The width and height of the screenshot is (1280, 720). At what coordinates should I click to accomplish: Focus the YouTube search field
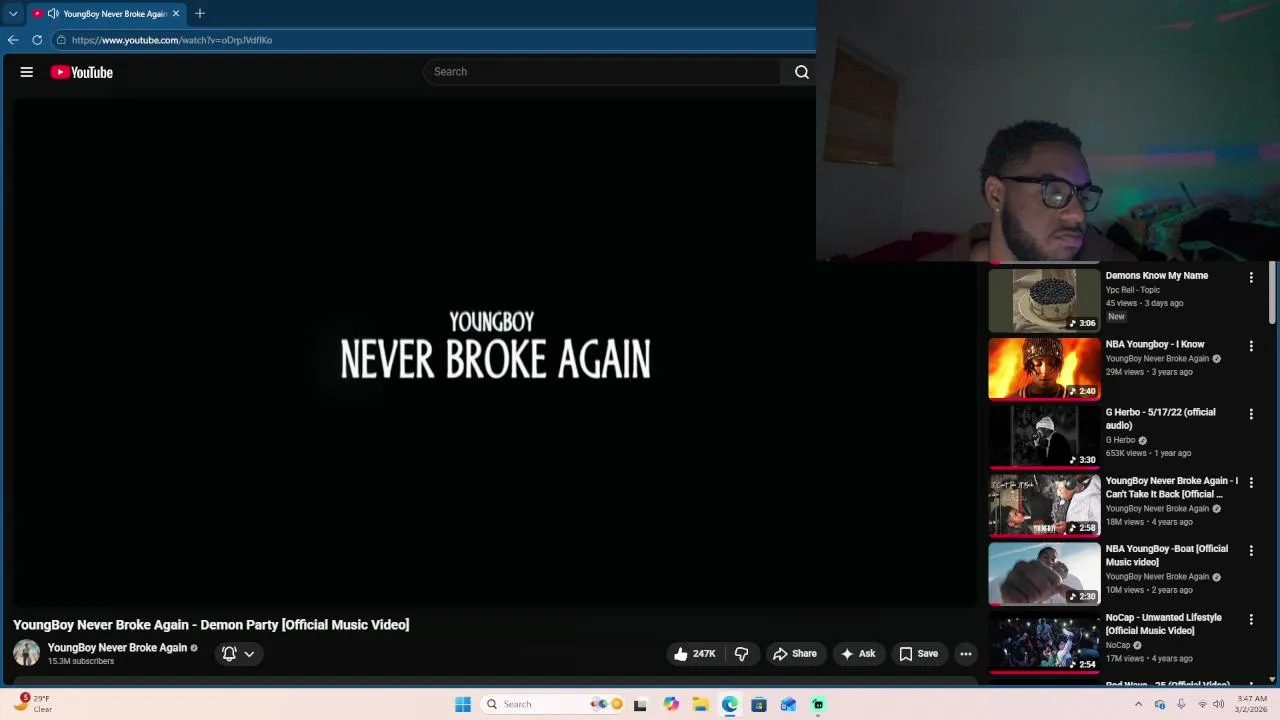click(x=603, y=72)
